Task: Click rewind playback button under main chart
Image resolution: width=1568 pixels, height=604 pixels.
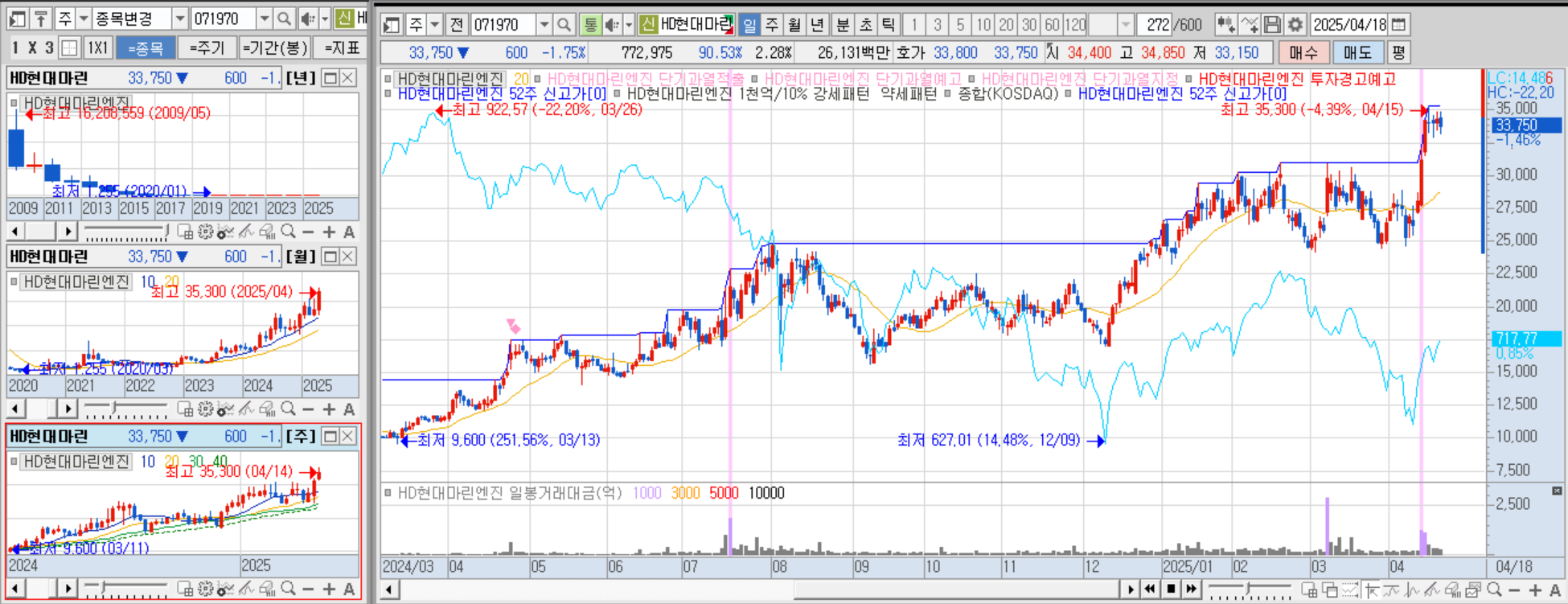Action: [x=1151, y=590]
